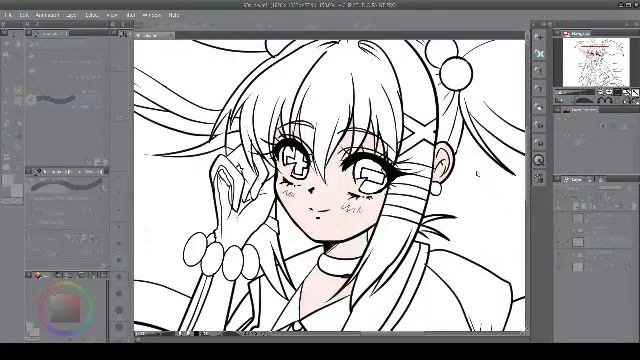Open the Animation menu
The height and width of the screenshot is (360, 640).
point(47,15)
